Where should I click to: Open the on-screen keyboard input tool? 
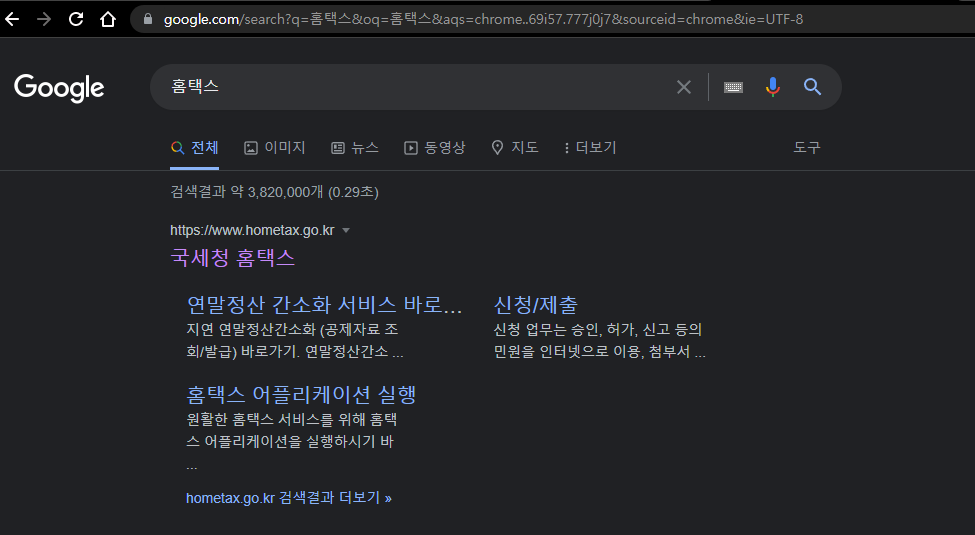[734, 87]
